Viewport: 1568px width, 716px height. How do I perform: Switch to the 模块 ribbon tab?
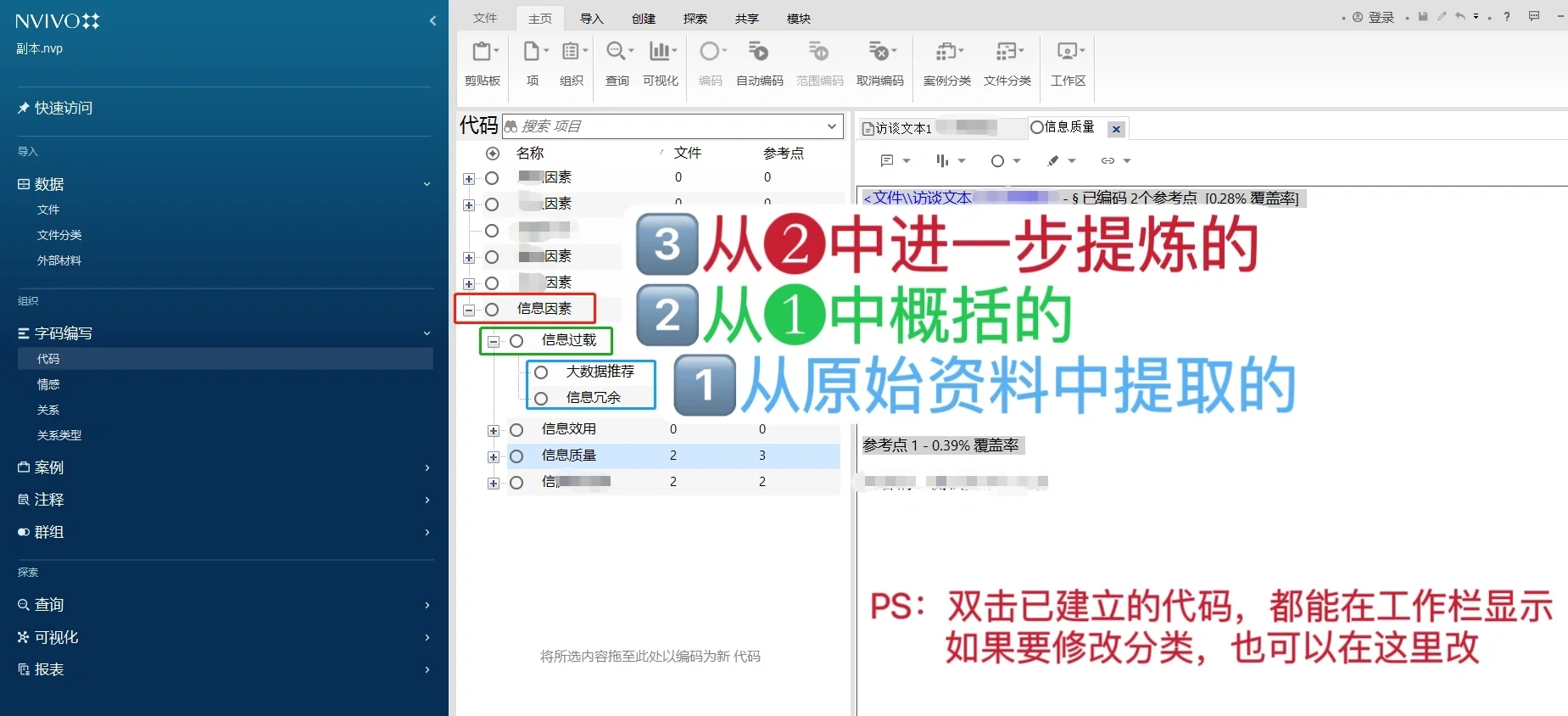point(799,18)
